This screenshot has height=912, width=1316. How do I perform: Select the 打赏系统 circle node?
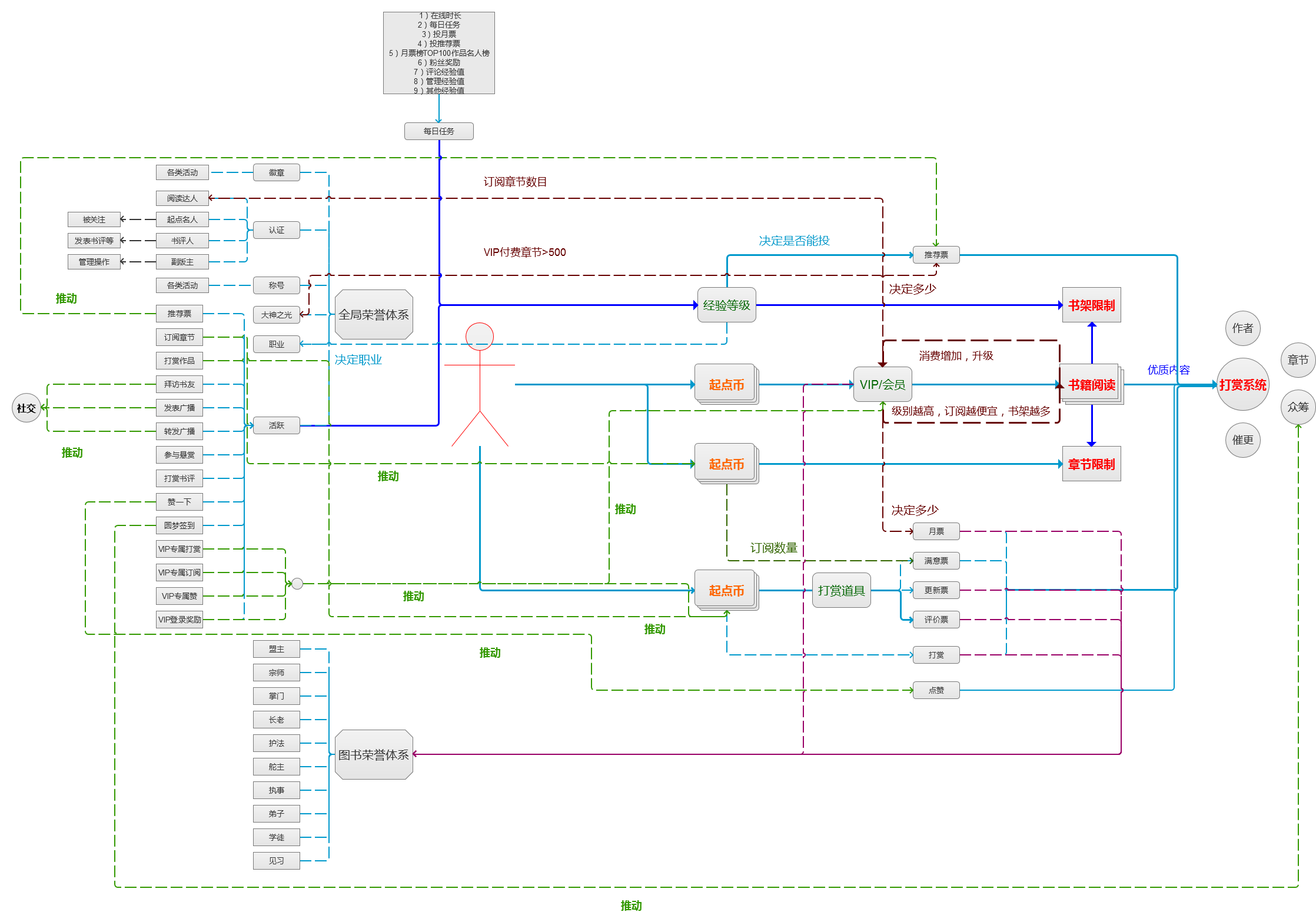(1242, 384)
